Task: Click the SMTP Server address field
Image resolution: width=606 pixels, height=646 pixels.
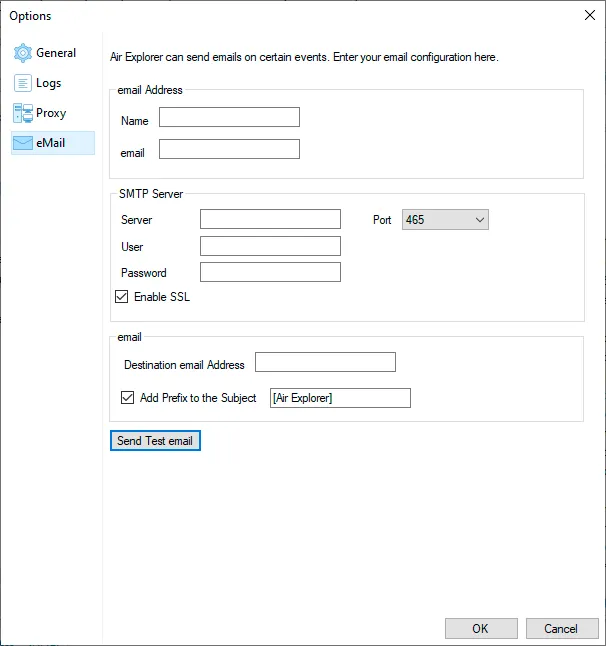Action: pos(270,219)
